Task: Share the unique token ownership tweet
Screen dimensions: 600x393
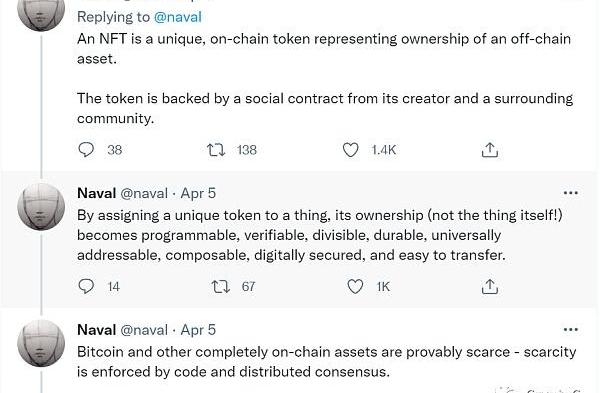Action: pyautogui.click(x=490, y=286)
